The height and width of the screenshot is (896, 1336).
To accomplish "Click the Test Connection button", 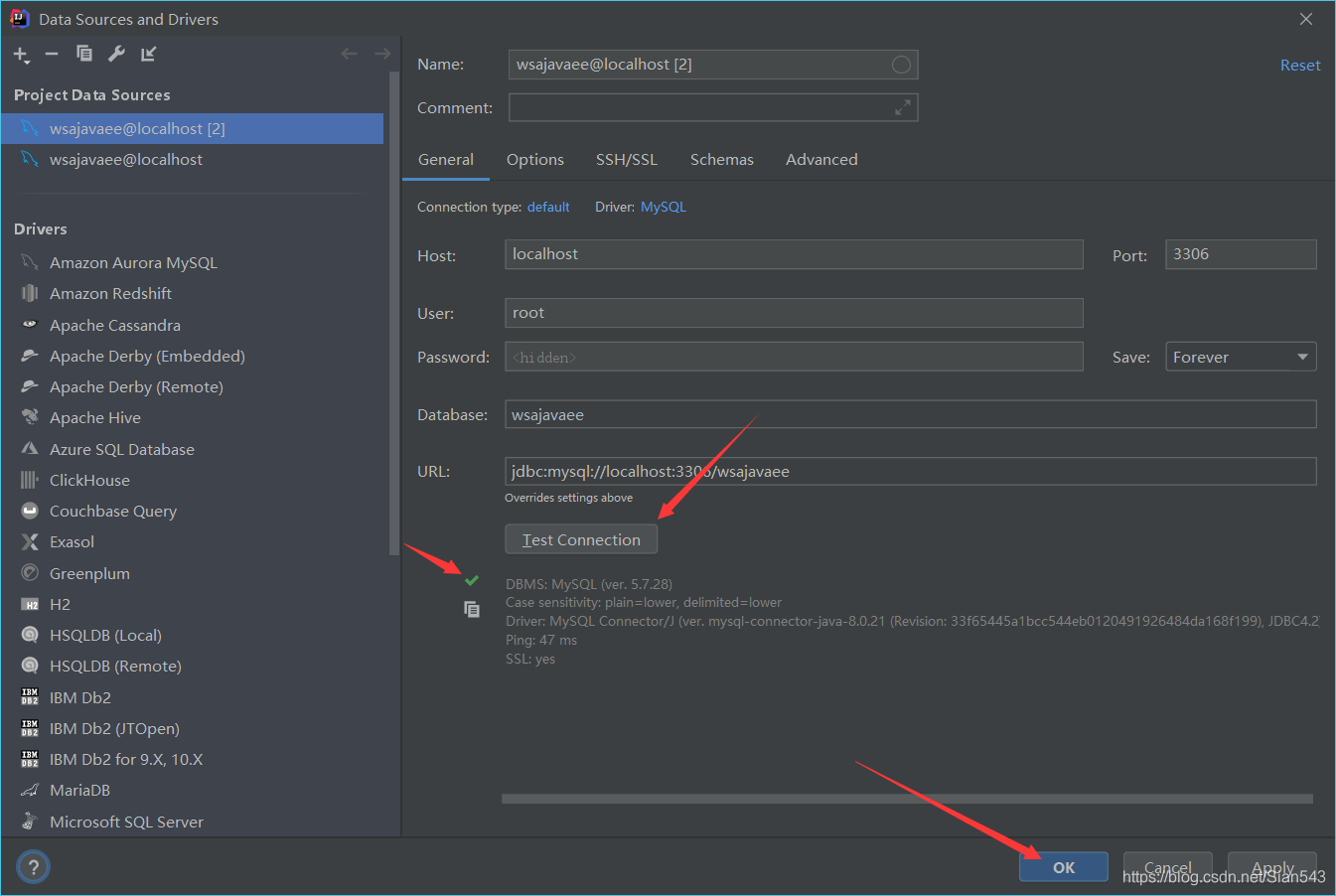I will click(x=581, y=539).
